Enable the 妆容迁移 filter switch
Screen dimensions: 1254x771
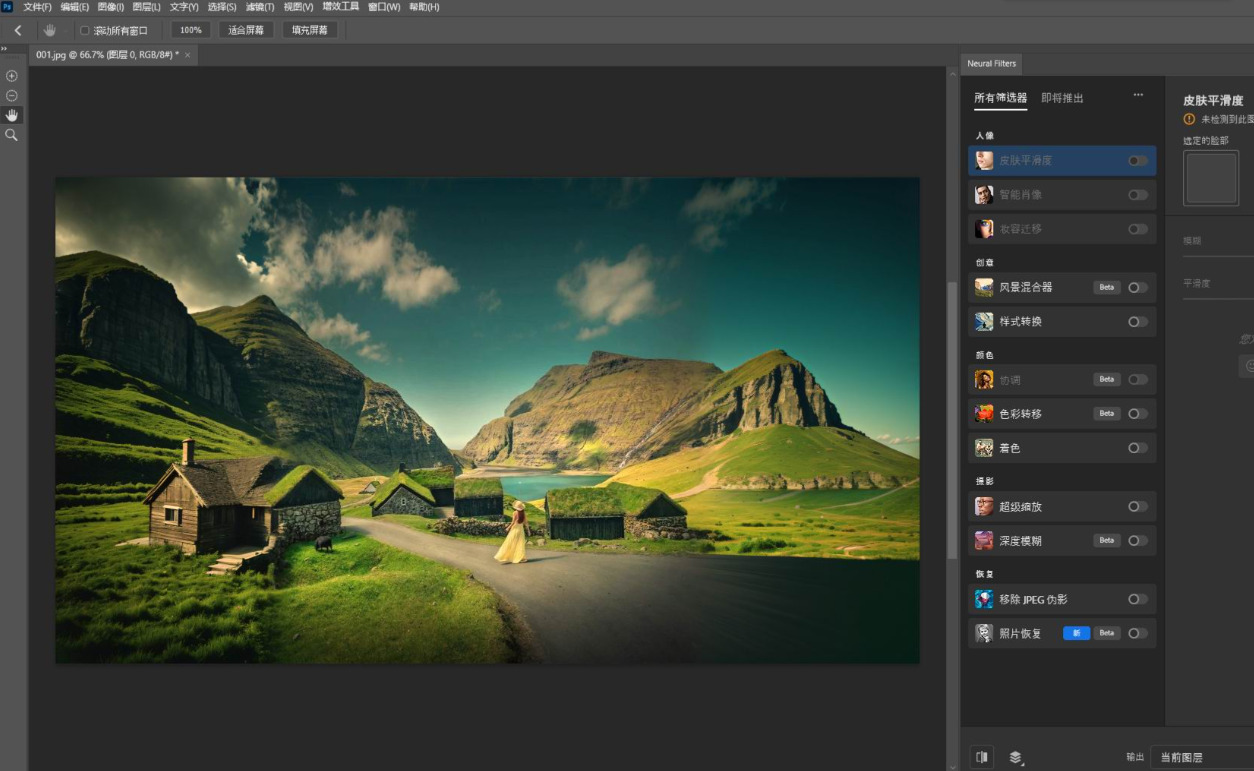1138,229
